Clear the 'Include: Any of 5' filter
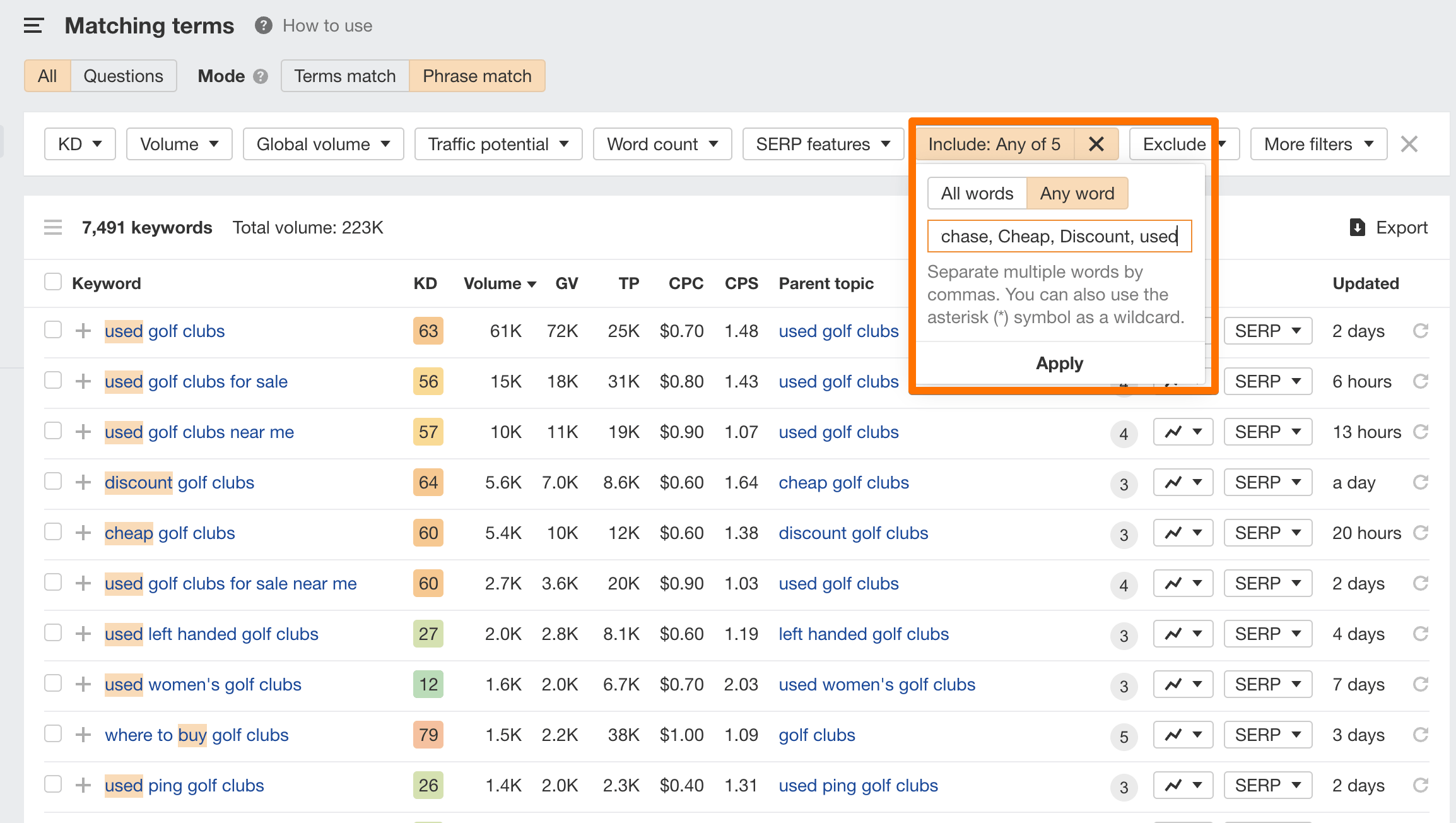 pos(1096,143)
